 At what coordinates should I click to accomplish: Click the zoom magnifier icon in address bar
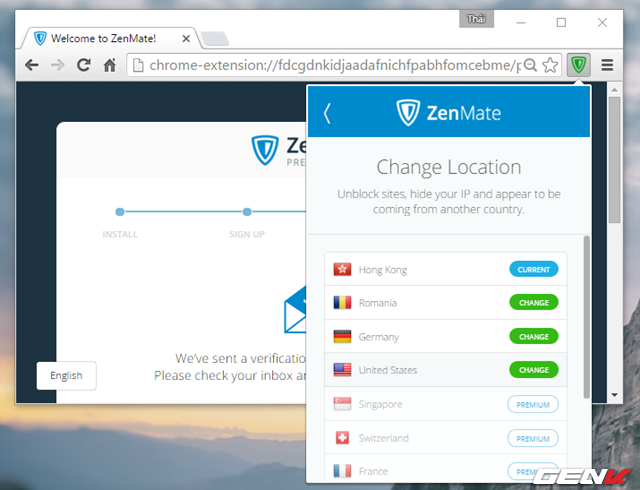click(530, 65)
